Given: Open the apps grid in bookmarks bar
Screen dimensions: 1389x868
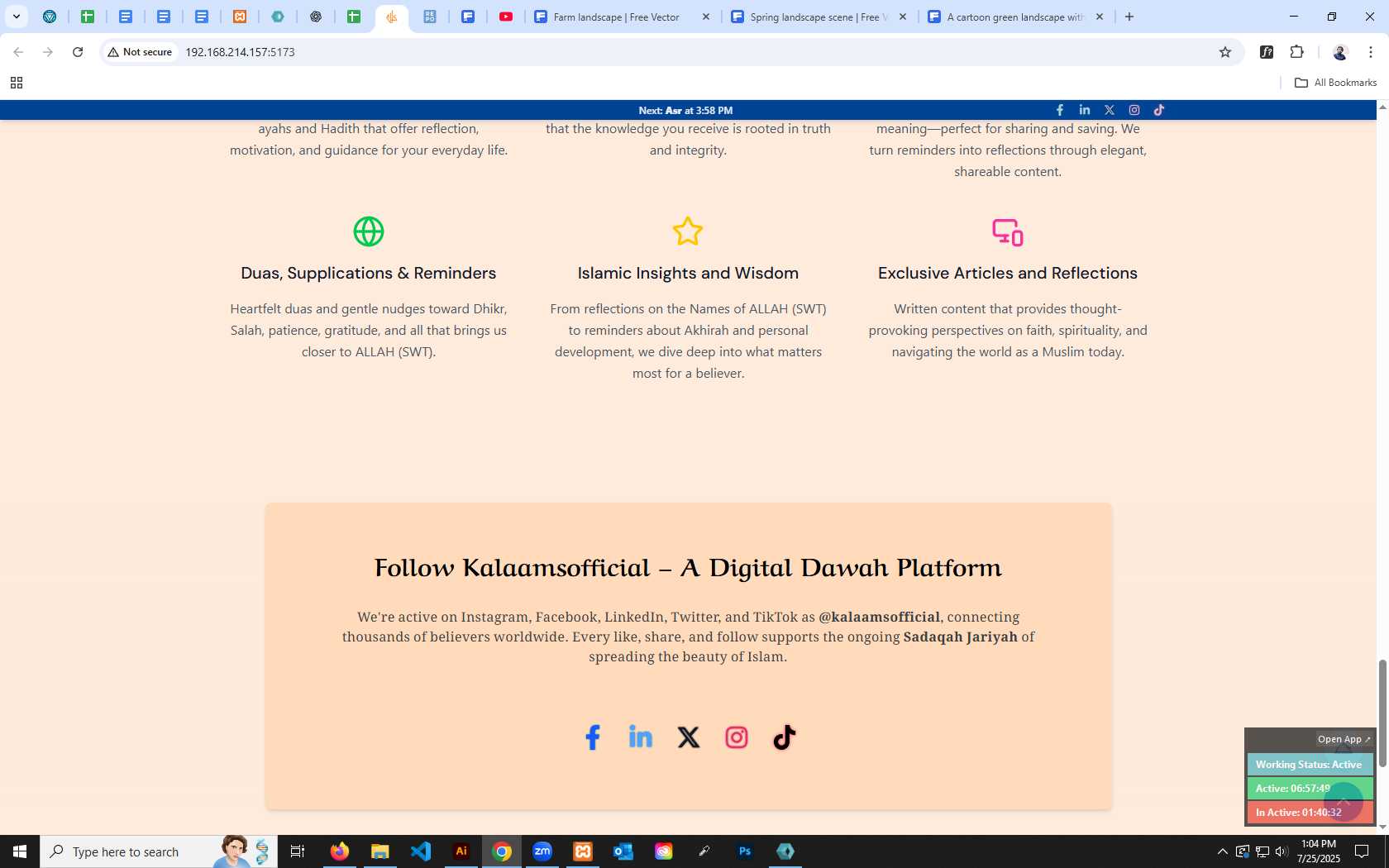Looking at the screenshot, I should coord(17,83).
